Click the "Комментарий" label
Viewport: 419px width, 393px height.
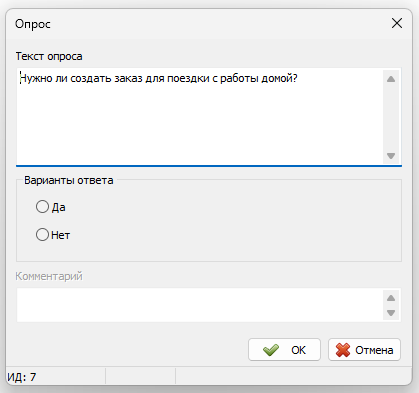click(49, 276)
